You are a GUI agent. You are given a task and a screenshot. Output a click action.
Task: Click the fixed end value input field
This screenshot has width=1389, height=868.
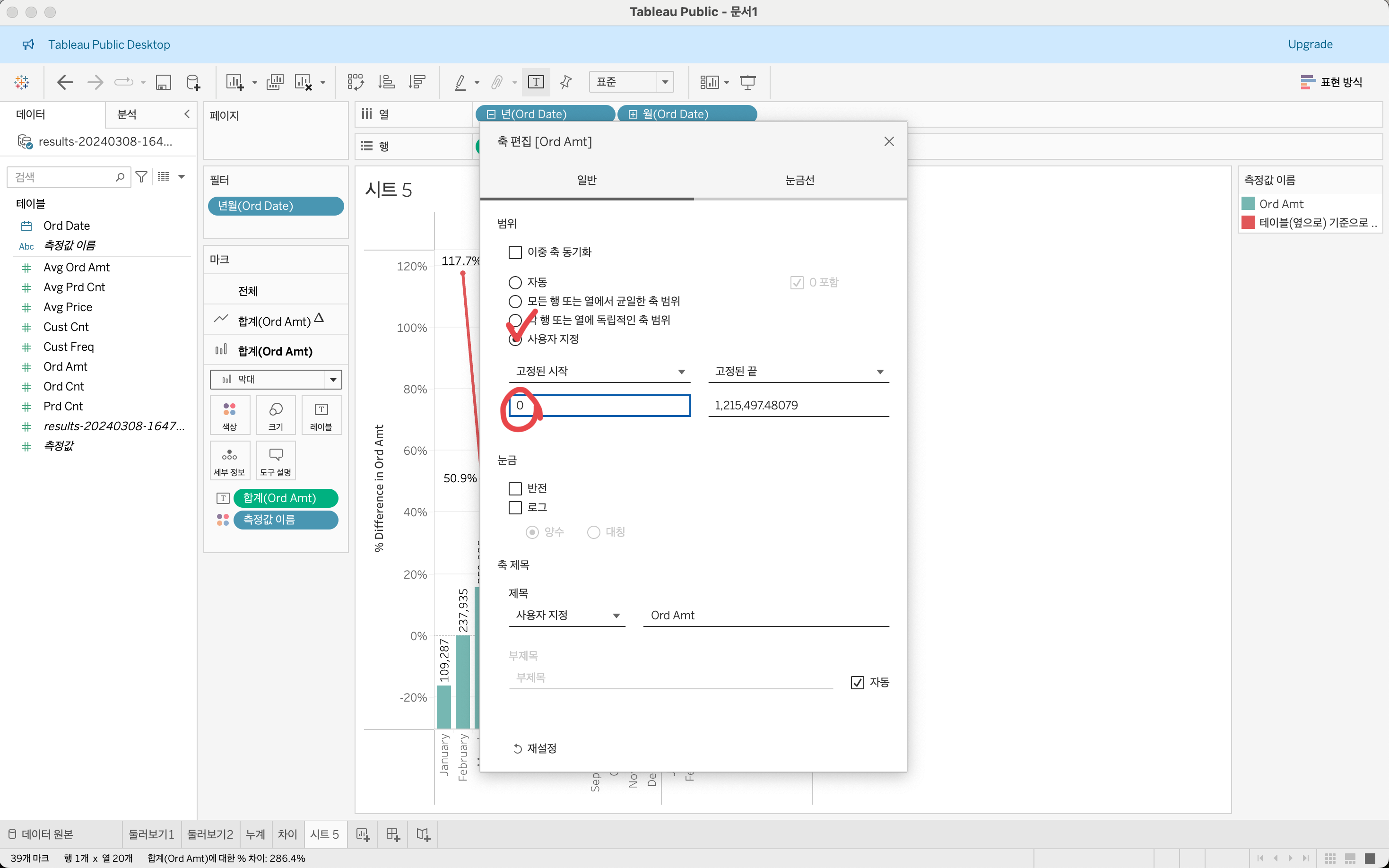(798, 405)
